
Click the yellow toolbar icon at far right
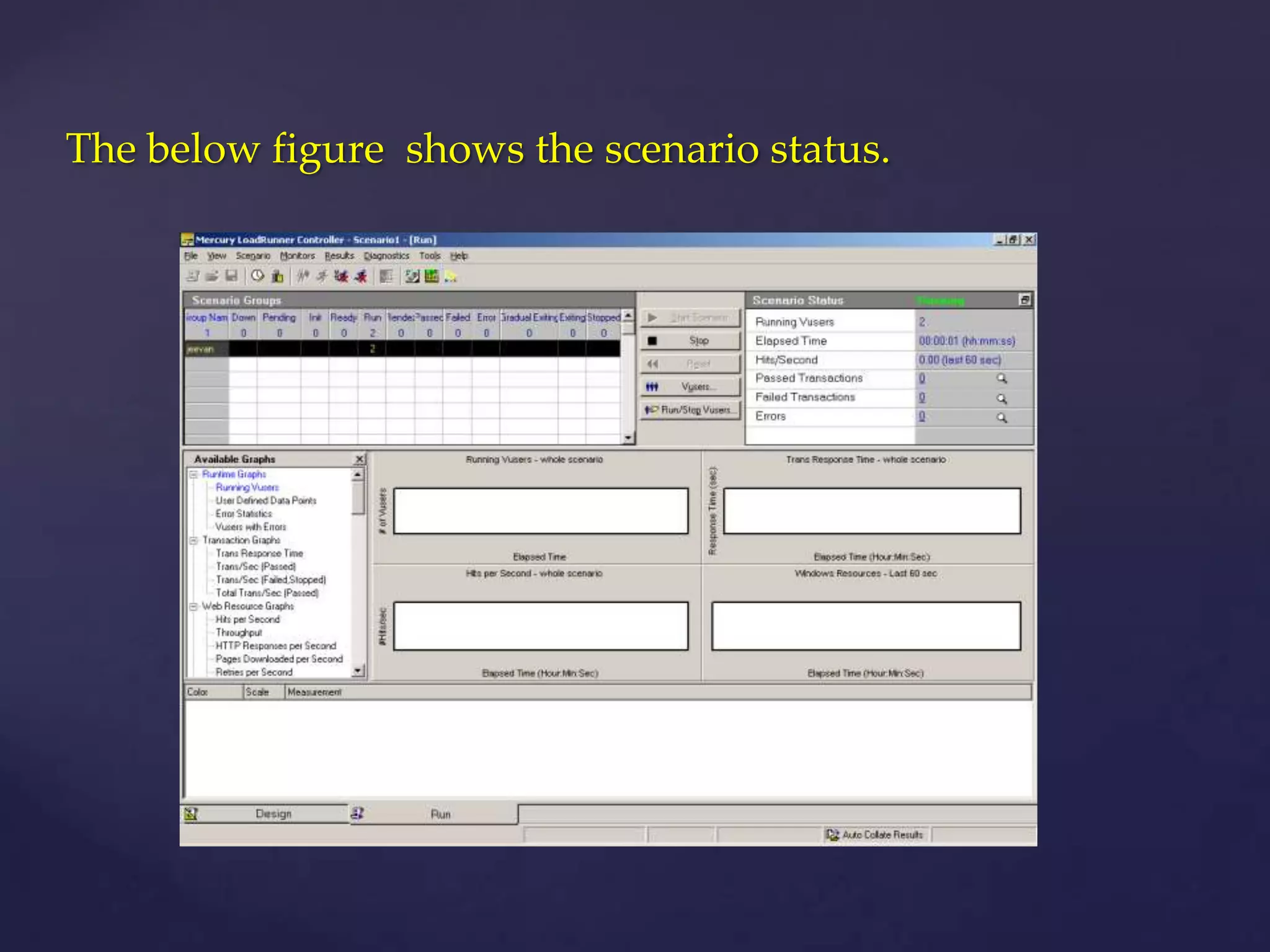pos(451,276)
